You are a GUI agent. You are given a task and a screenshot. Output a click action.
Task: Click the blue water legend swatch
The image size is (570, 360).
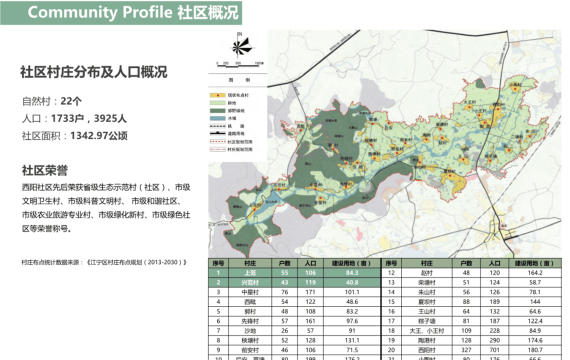click(x=217, y=118)
